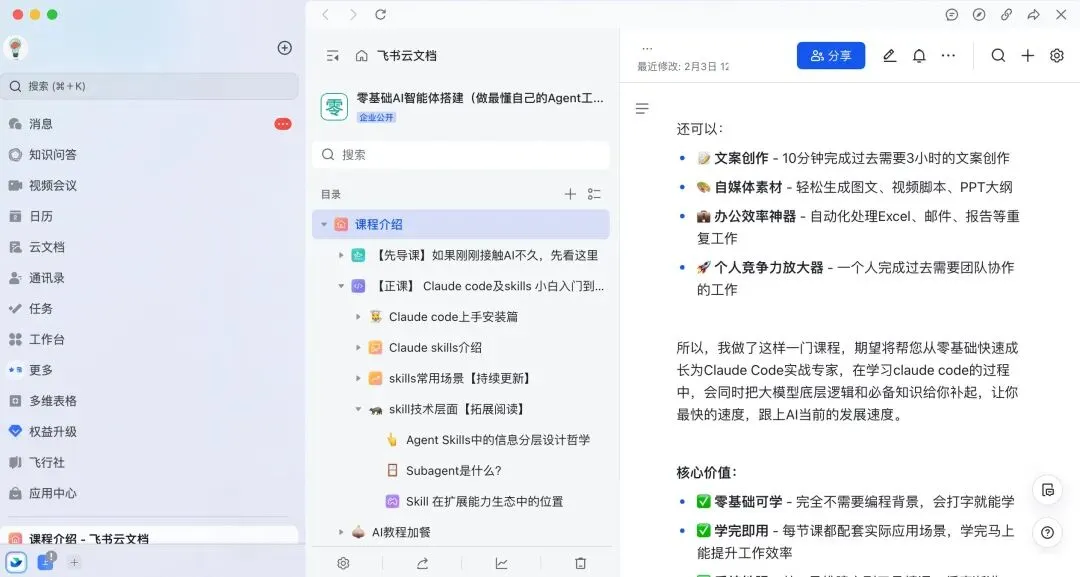This screenshot has height=577, width=1080.
Task: Toggle the document outline icon
Action: [x=642, y=109]
